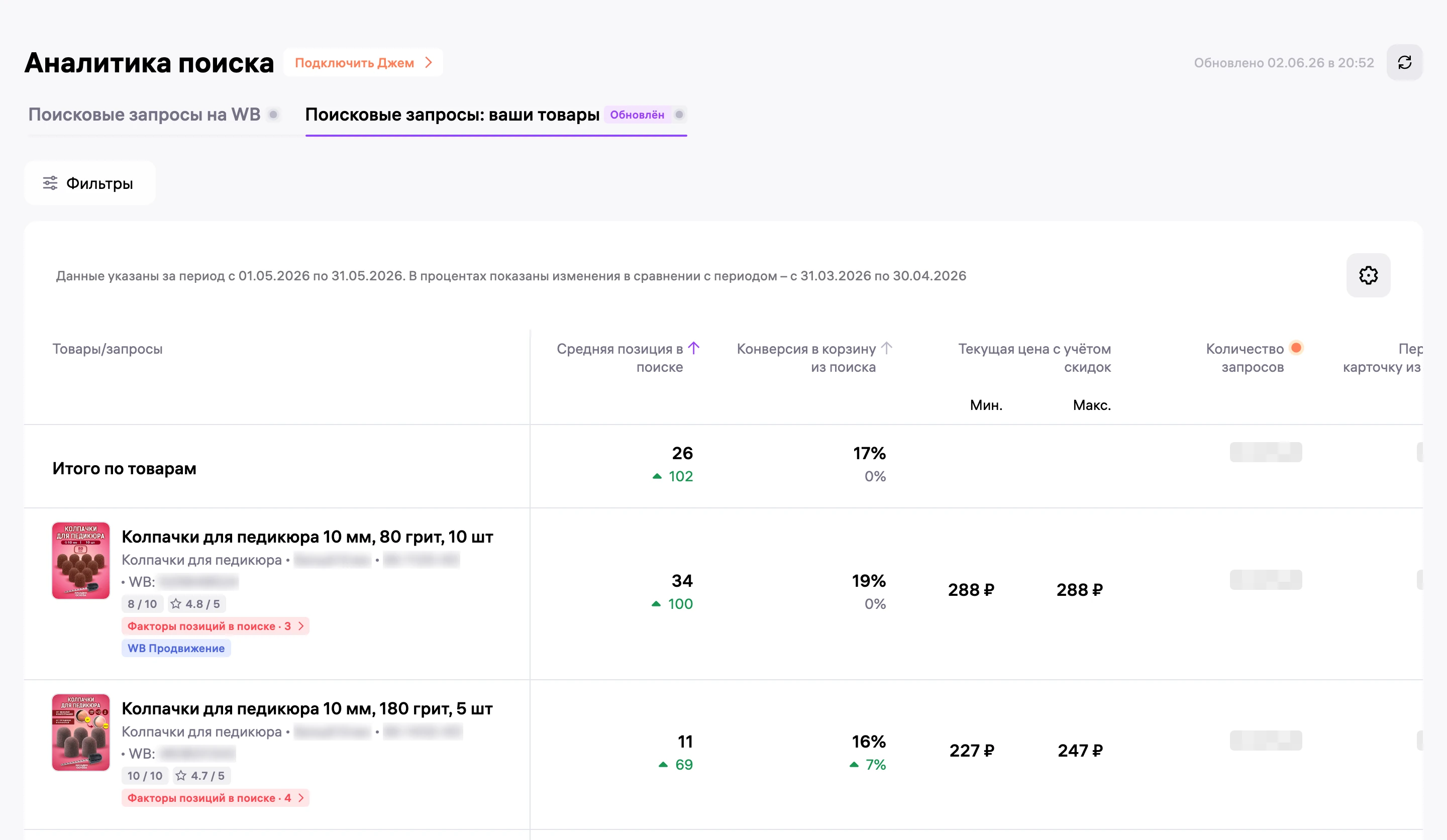Click the info dot beside Поисковые запросы на WB
This screenshot has width=1447, height=840.
(x=273, y=114)
